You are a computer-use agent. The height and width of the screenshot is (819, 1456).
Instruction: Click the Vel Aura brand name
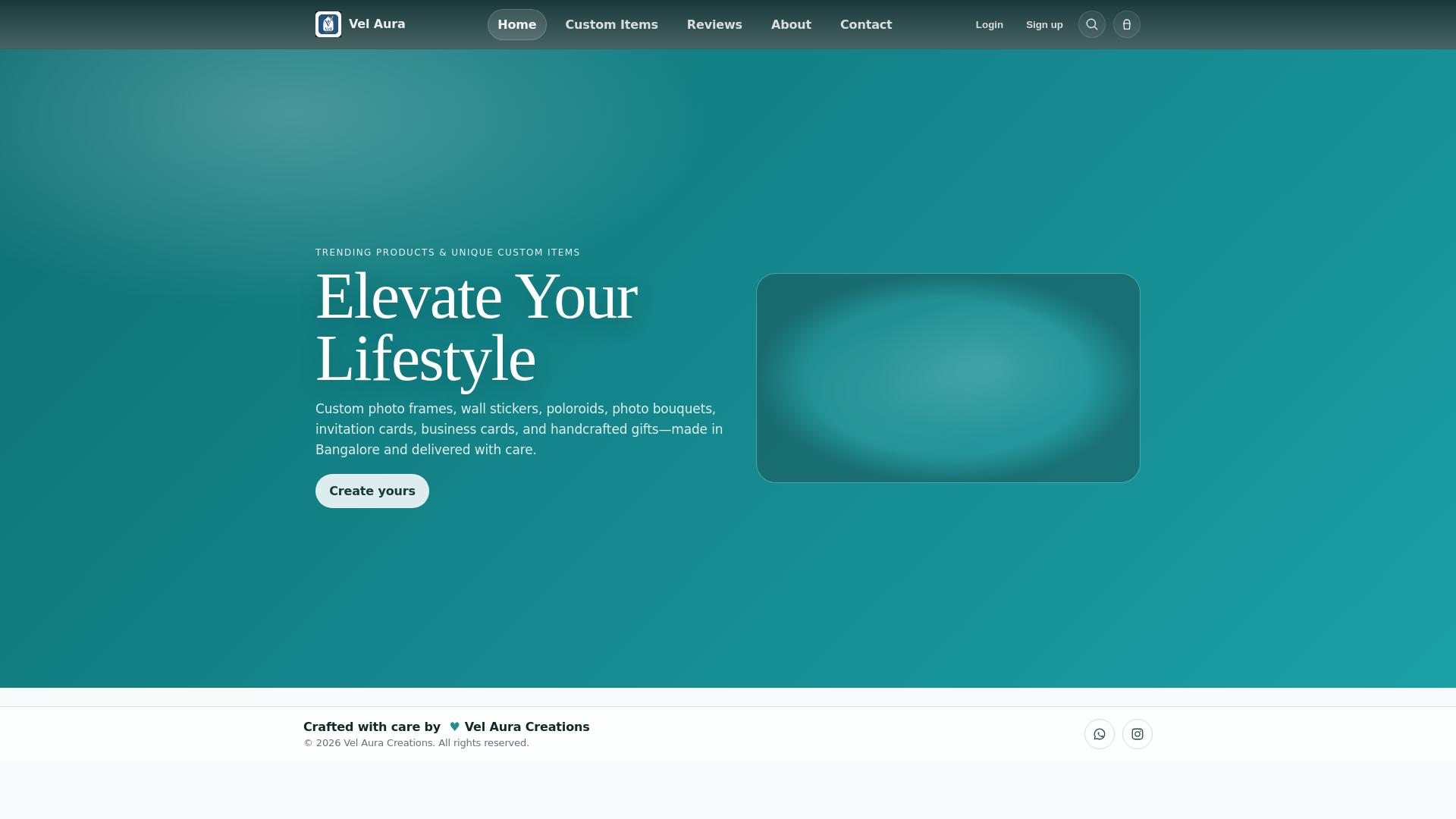[377, 24]
